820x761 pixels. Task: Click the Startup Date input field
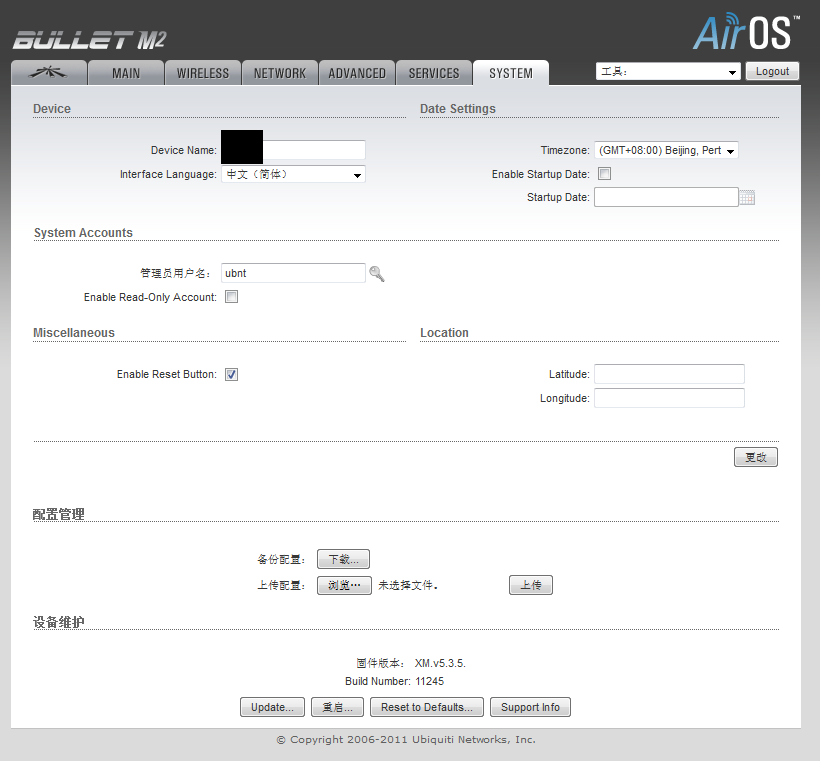666,197
